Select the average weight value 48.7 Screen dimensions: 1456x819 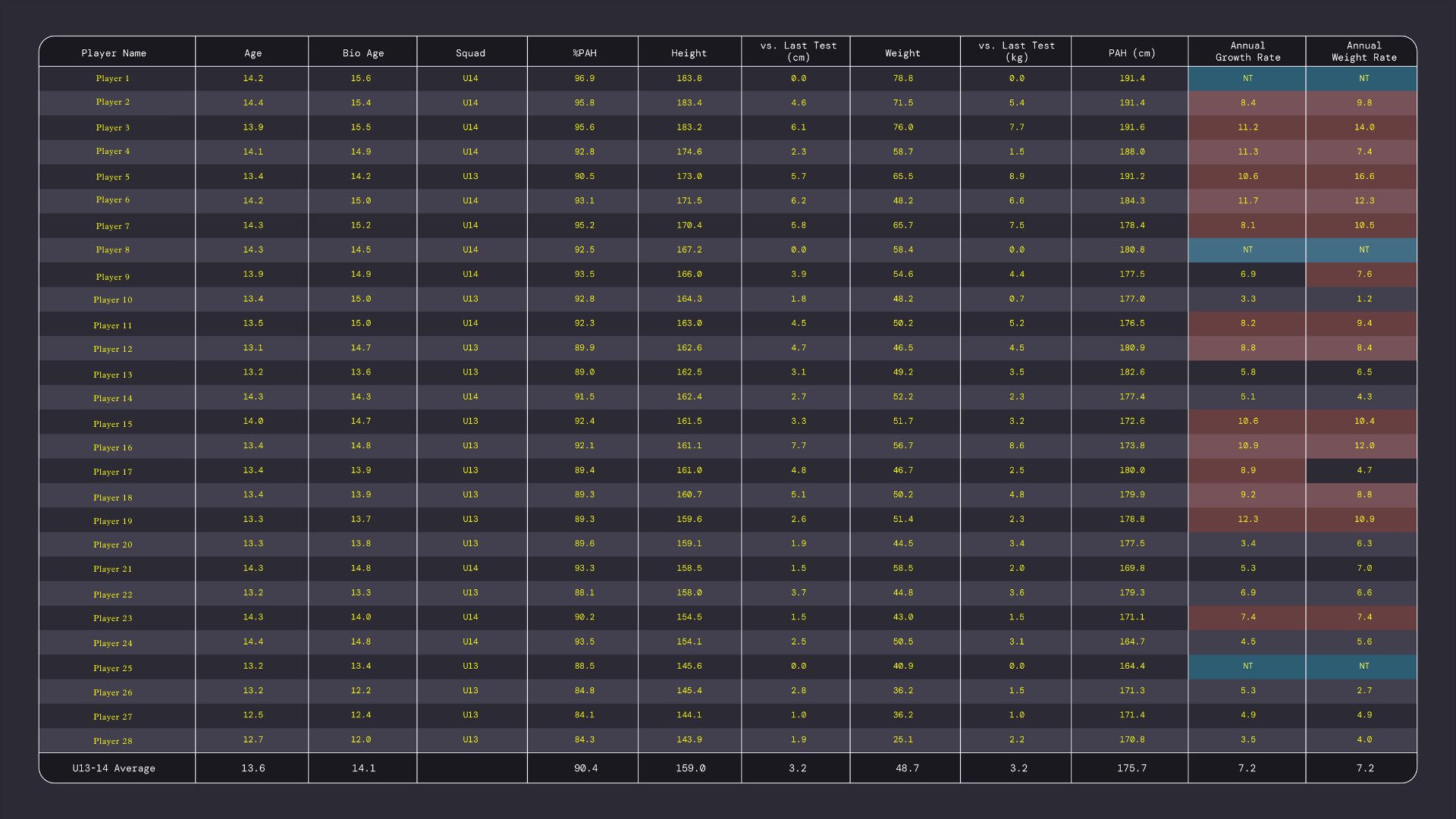click(x=907, y=768)
